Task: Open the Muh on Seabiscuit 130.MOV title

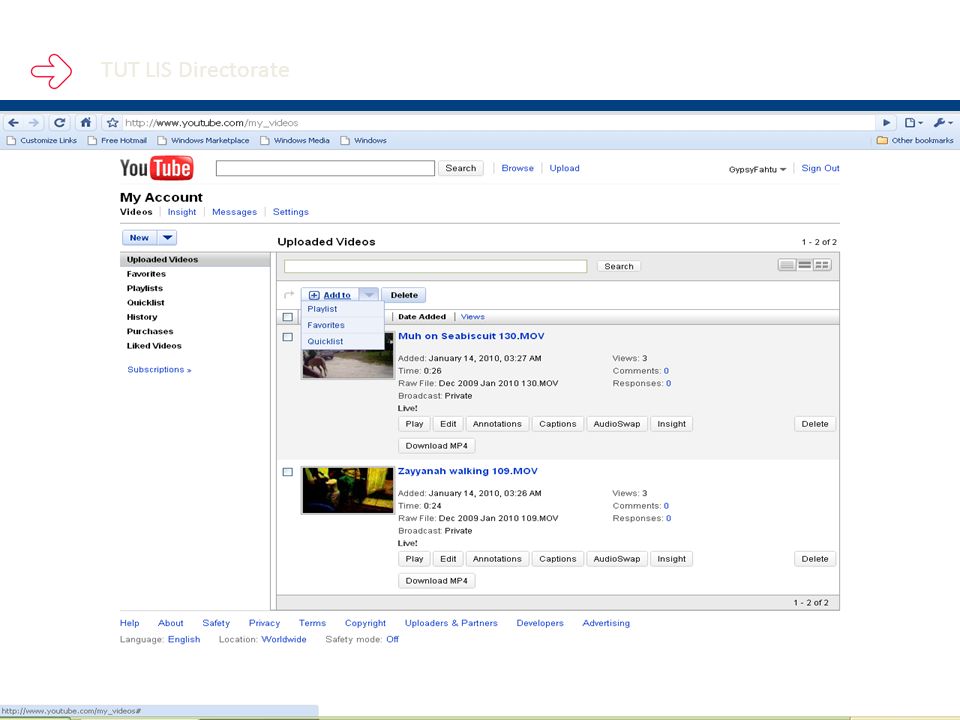Action: 471,336
